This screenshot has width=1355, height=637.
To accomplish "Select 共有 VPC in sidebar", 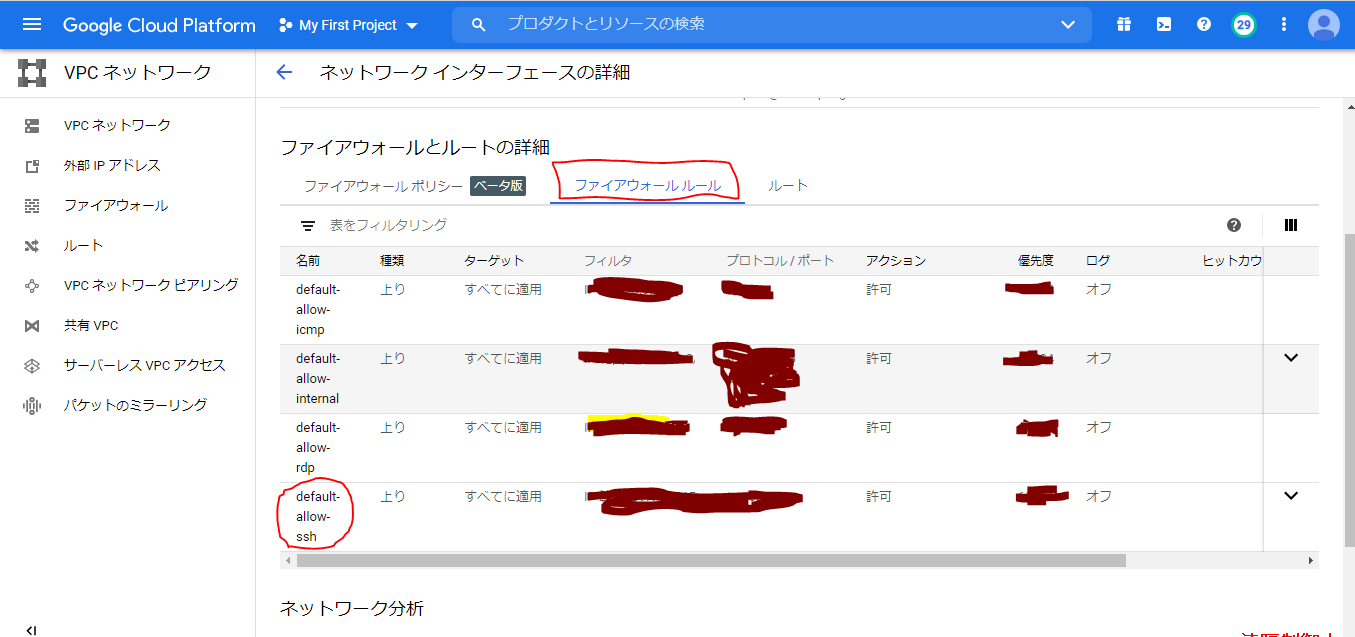I will pos(91,325).
